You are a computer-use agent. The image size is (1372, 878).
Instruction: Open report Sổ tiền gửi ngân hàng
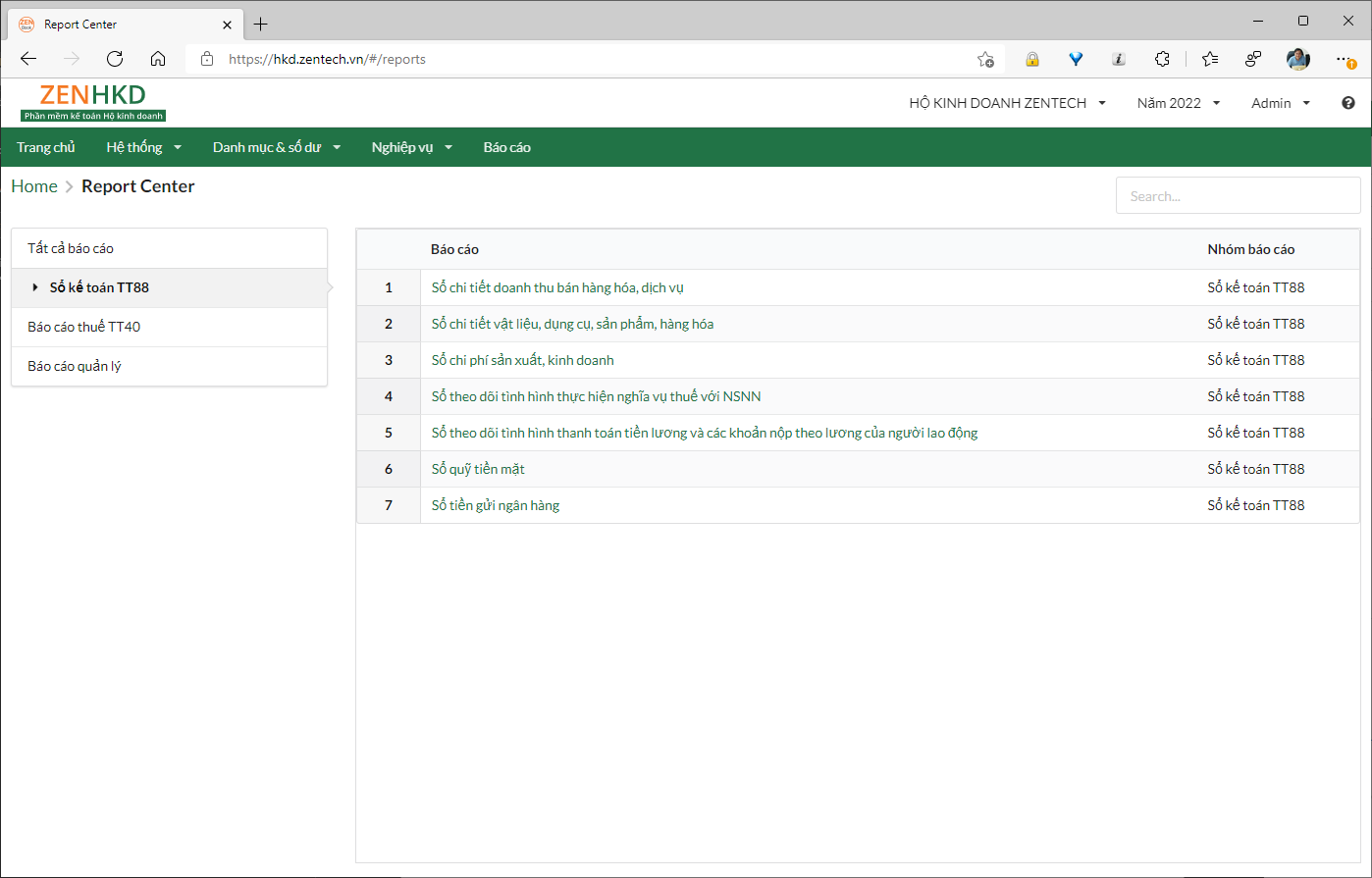coord(496,505)
